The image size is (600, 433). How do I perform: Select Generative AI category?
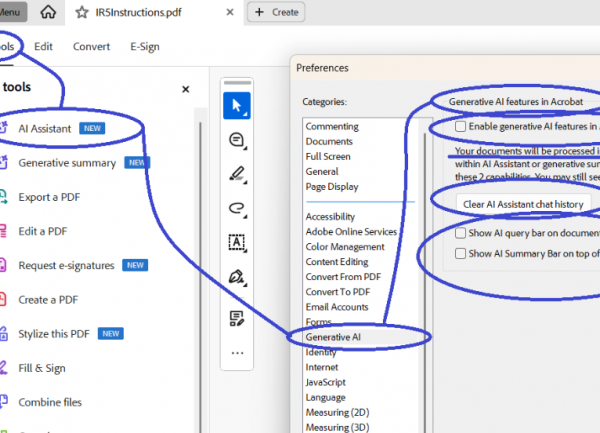point(333,337)
